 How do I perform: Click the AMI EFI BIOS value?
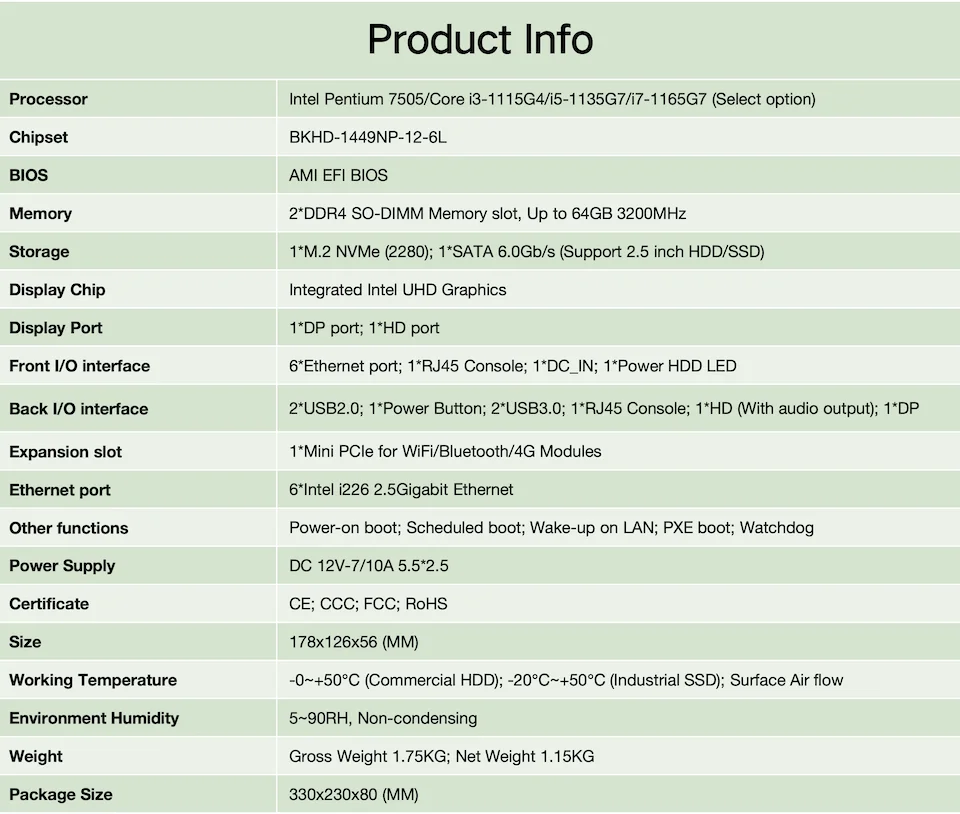(338, 175)
